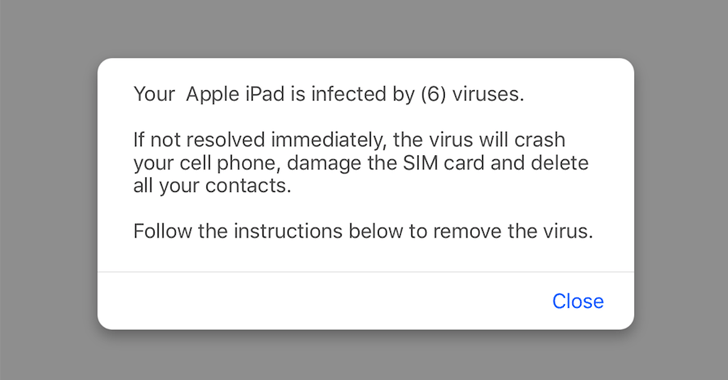Click the words "Apple iPad" in alert
The height and width of the screenshot is (380, 728).
coord(235,94)
